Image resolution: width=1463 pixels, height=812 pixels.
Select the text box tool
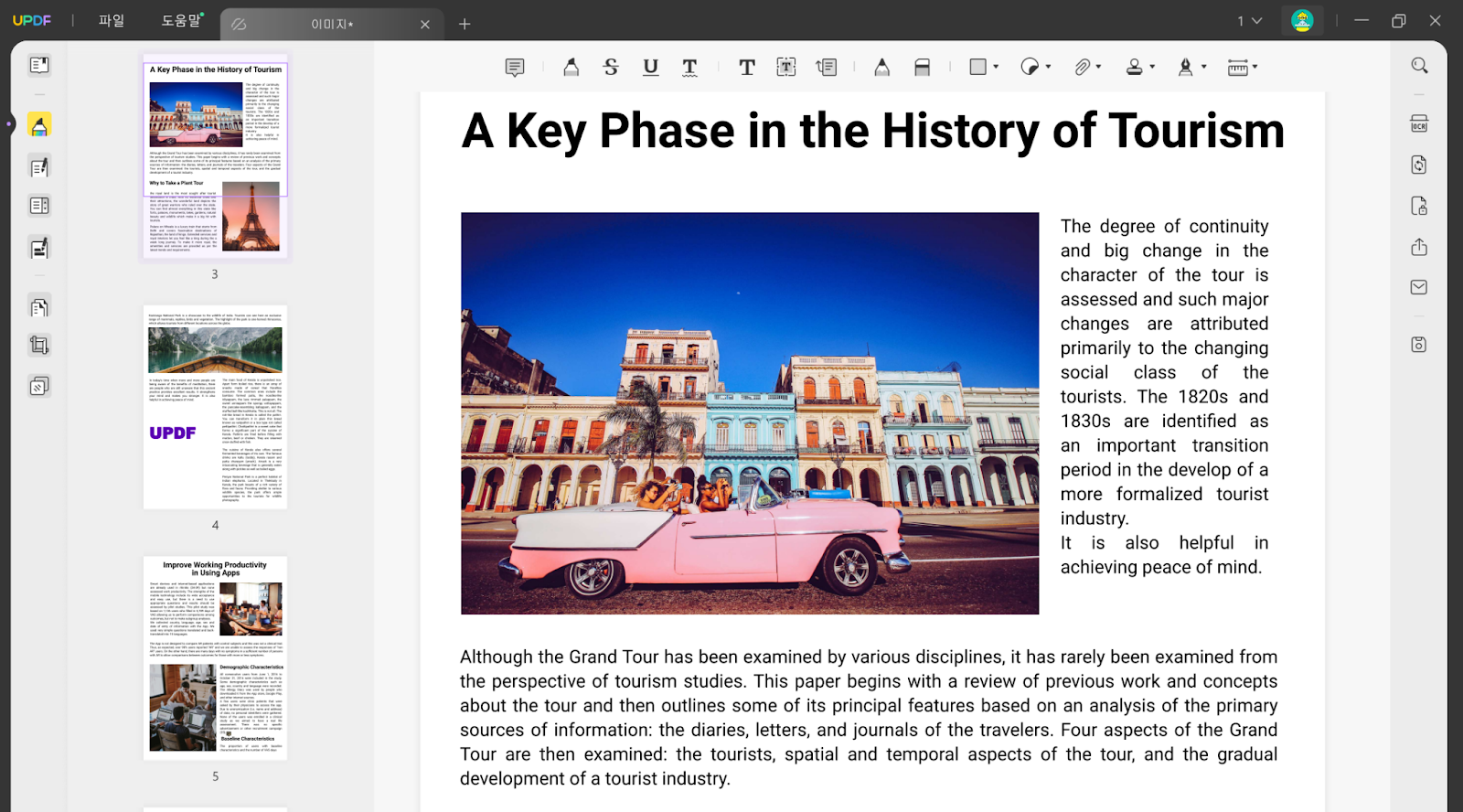(786, 67)
